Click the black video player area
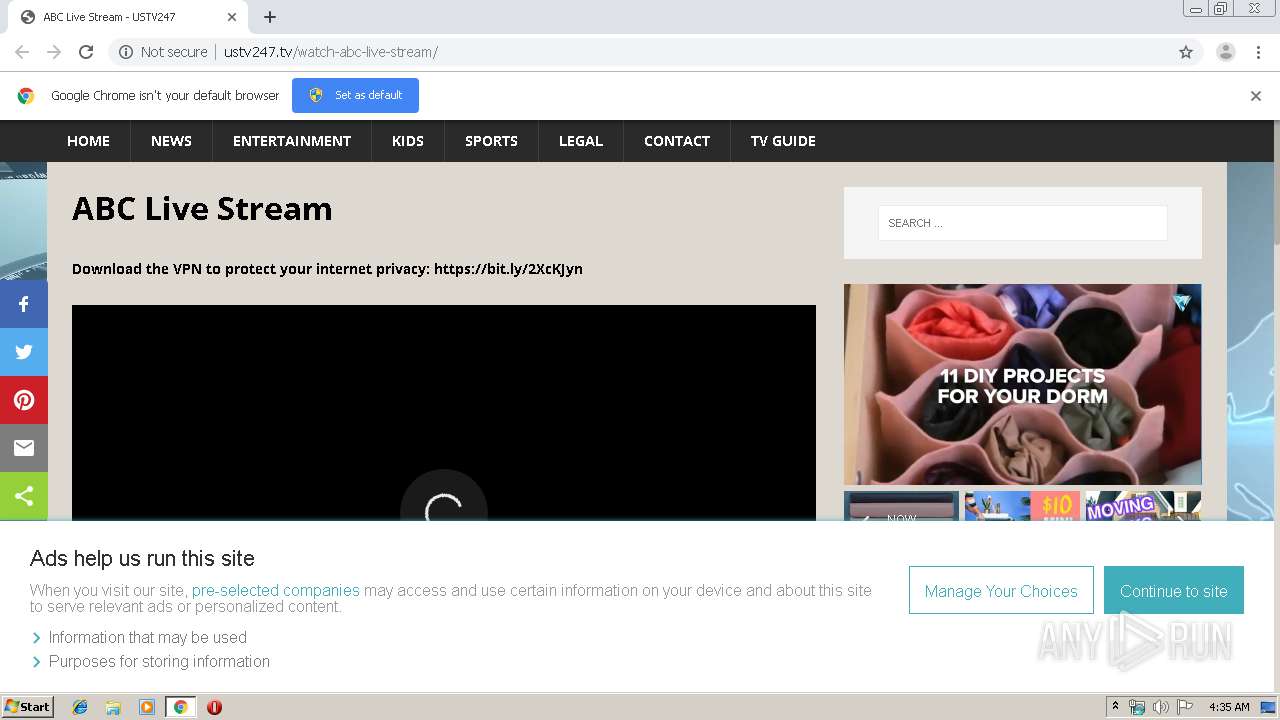Image resolution: width=1280 pixels, height=720 pixels. click(444, 412)
